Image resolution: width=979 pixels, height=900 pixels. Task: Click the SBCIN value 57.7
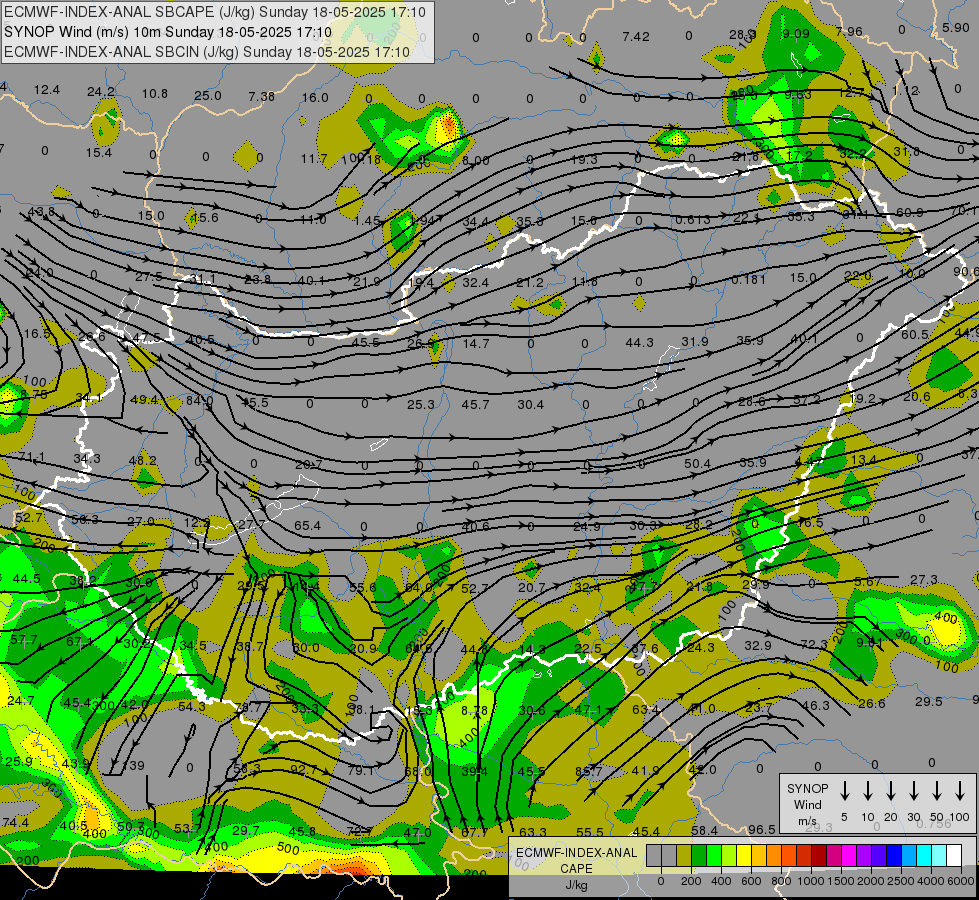coord(24,640)
